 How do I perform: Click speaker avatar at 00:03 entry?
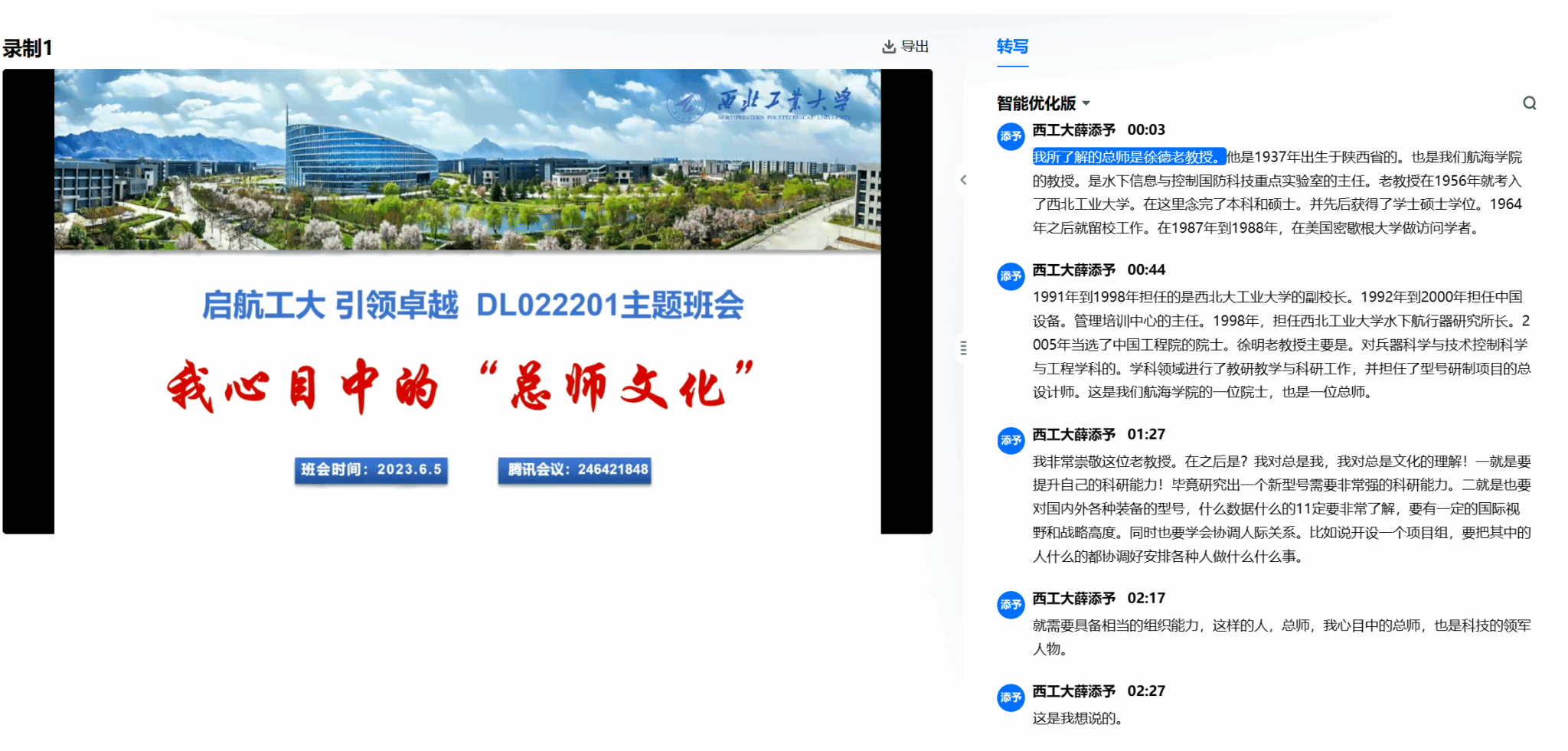(x=1011, y=136)
